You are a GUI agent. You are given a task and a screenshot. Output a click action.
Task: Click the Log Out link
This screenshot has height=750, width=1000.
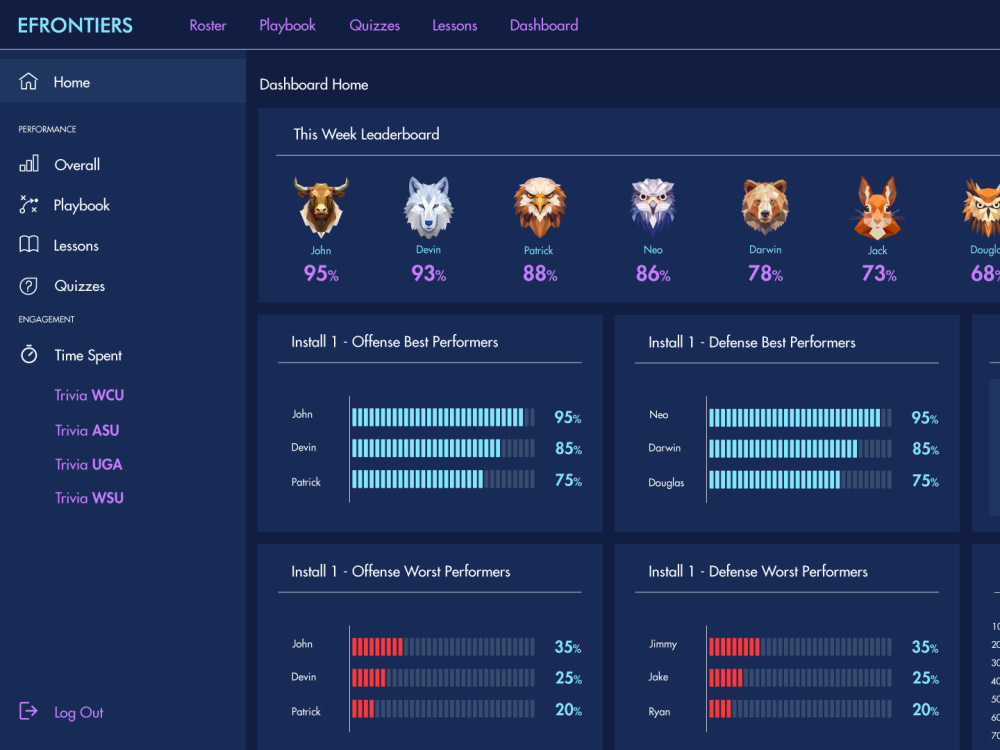coord(78,712)
